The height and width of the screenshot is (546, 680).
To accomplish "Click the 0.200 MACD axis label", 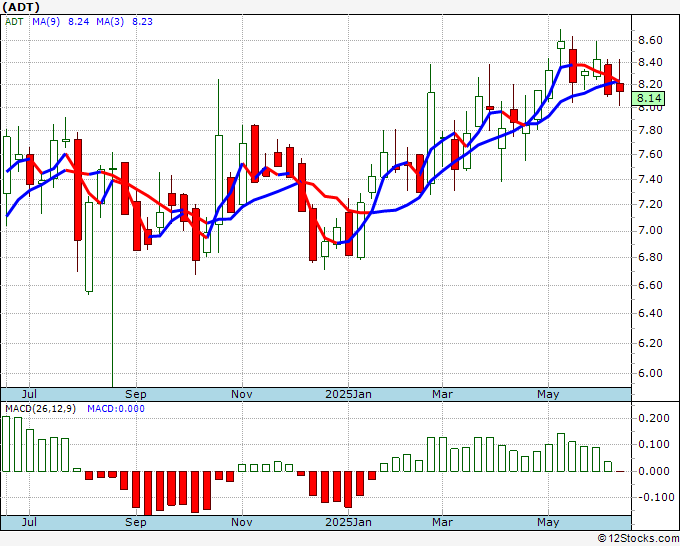I will 654,418.
